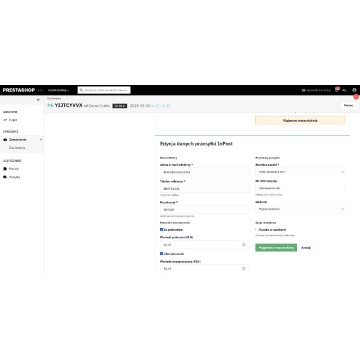Open the Metoda nadania dropdown
Image resolution: width=360 pixels, height=360 pixels.
300,209
